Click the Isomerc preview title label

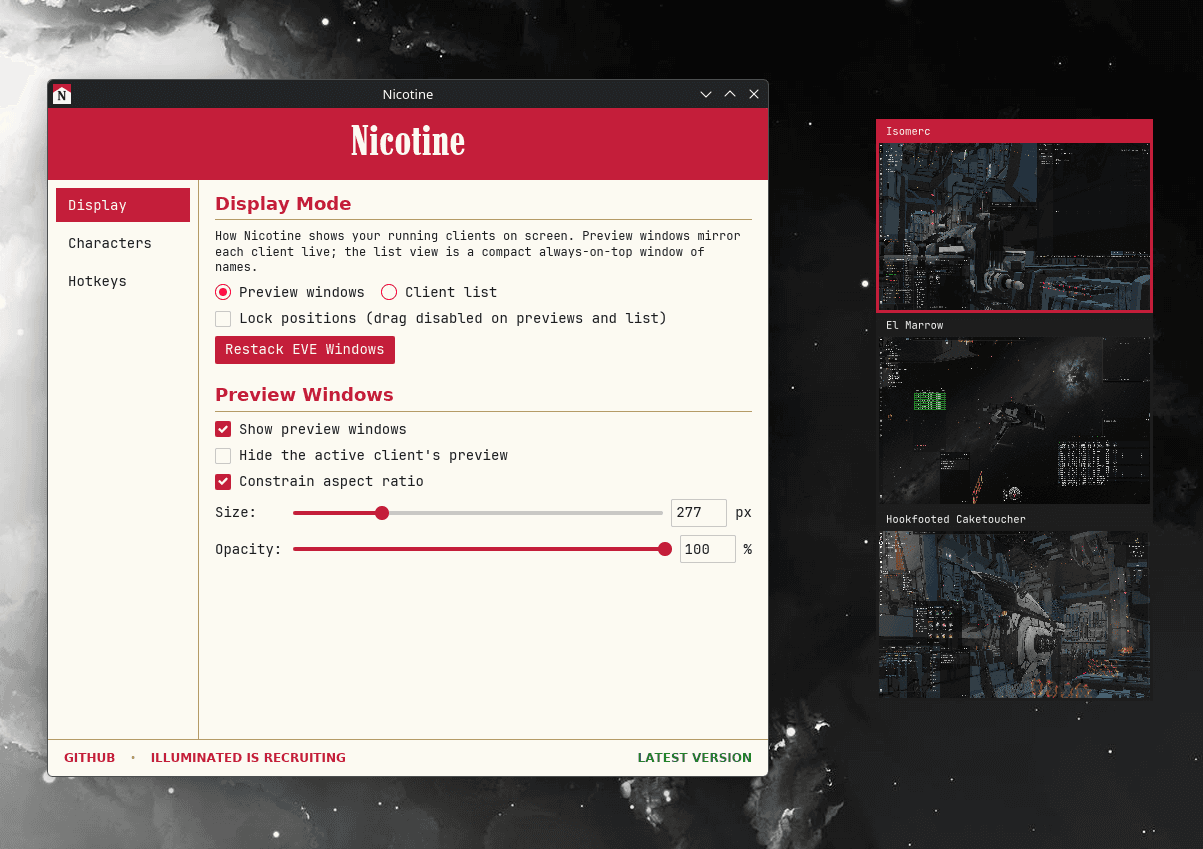click(908, 132)
